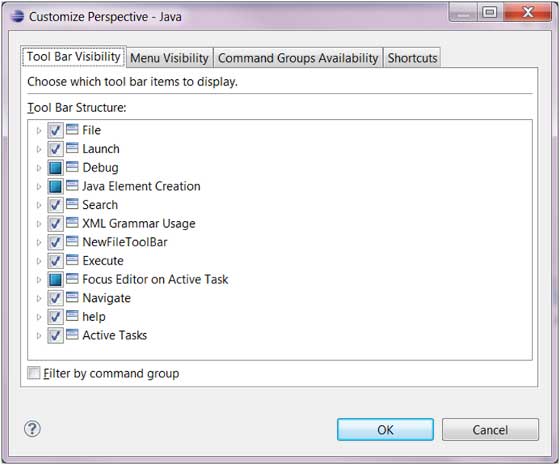Click the toolbar icon beside Active Tasks
The height and width of the screenshot is (465, 560).
pyautogui.click(x=72, y=334)
